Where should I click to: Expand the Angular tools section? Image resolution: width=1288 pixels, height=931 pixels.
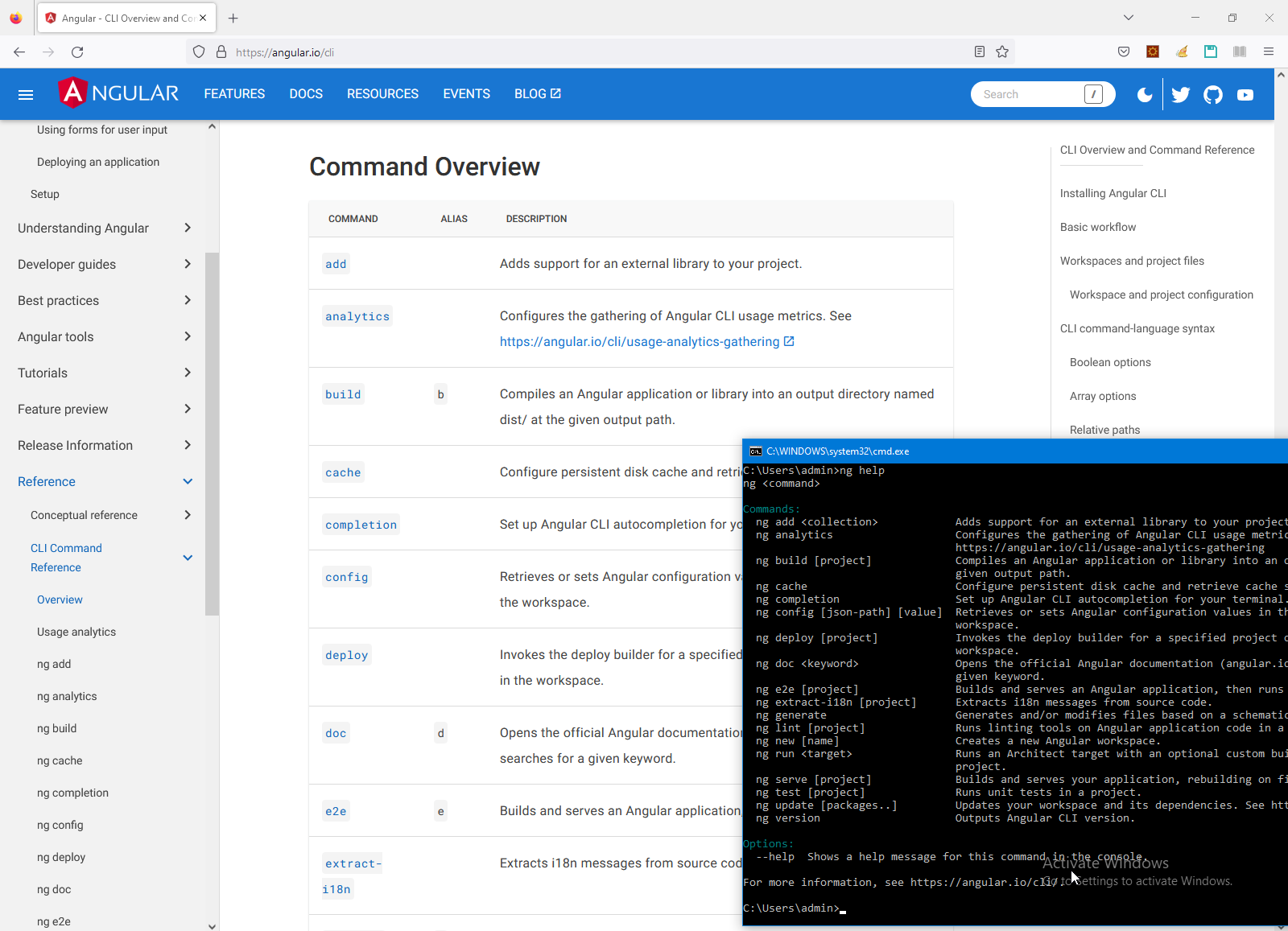tap(105, 336)
